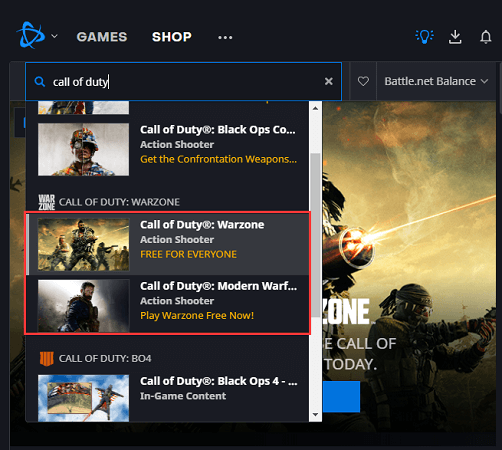Expand the Battle.net logo dropdown chevron
The image size is (502, 450).
55,36
